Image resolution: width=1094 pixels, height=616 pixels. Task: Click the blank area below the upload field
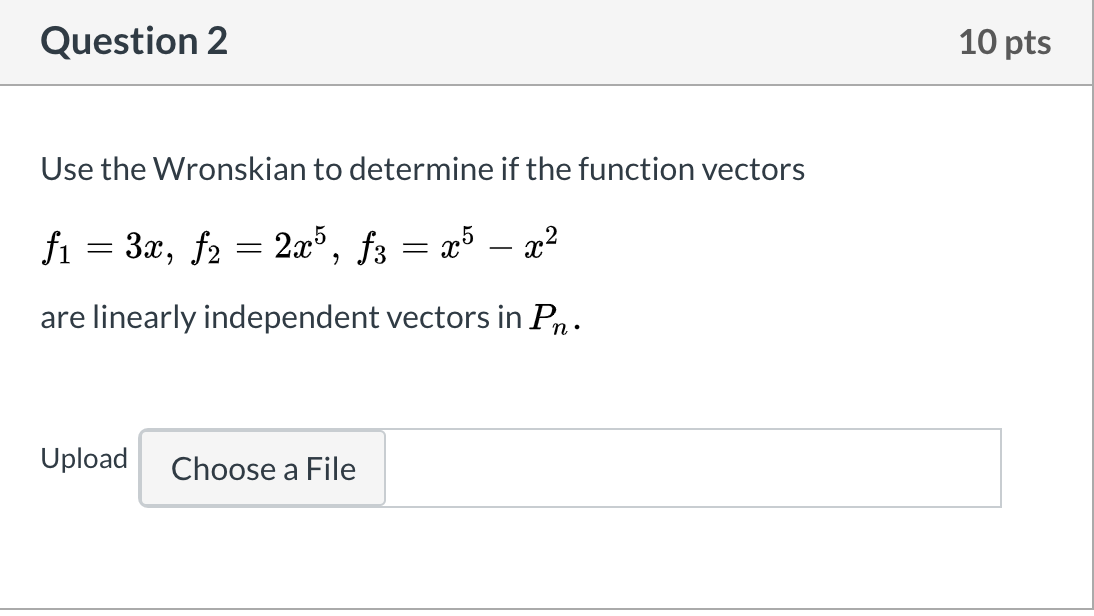point(546,558)
